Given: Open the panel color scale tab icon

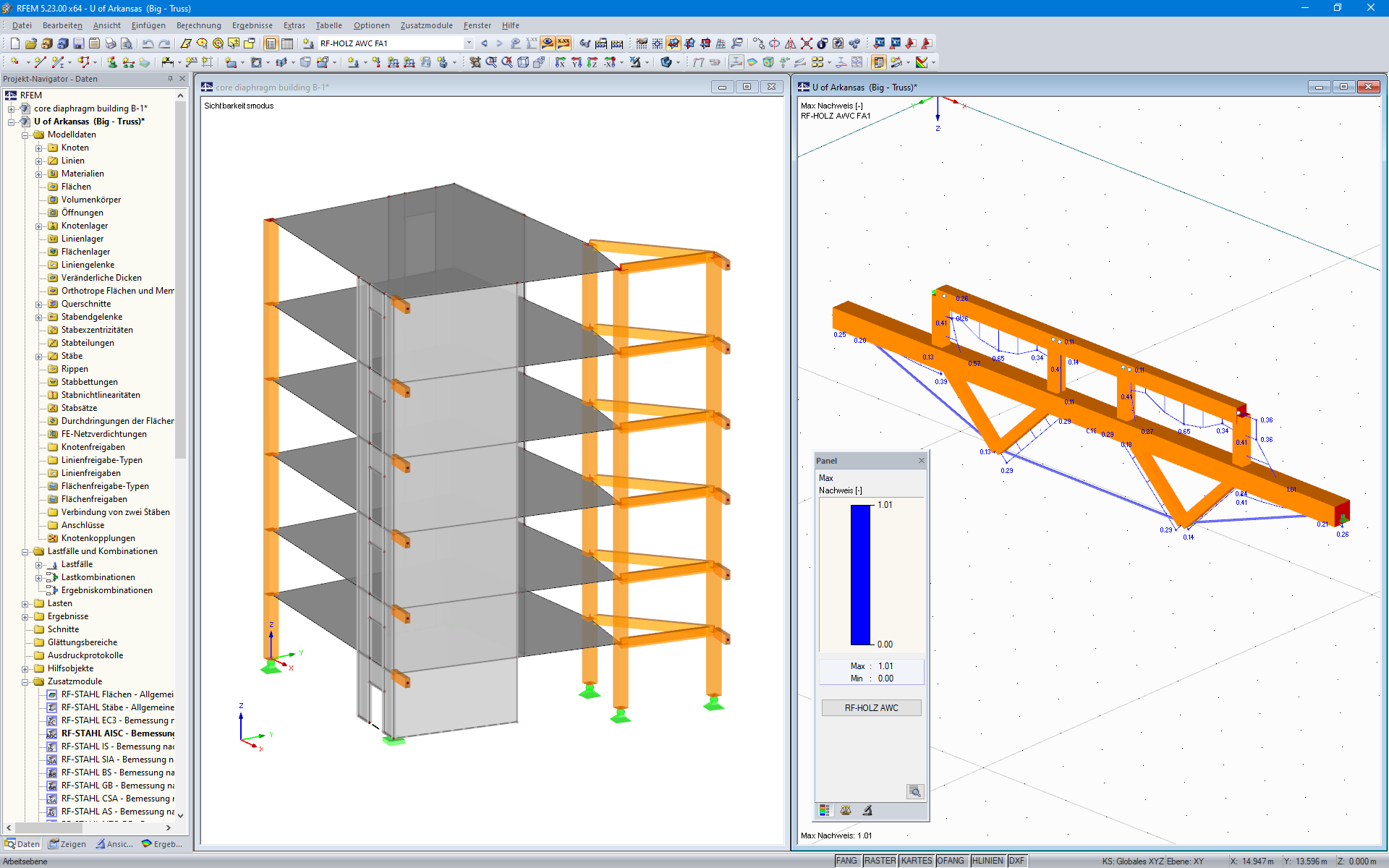Looking at the screenshot, I should [x=825, y=811].
